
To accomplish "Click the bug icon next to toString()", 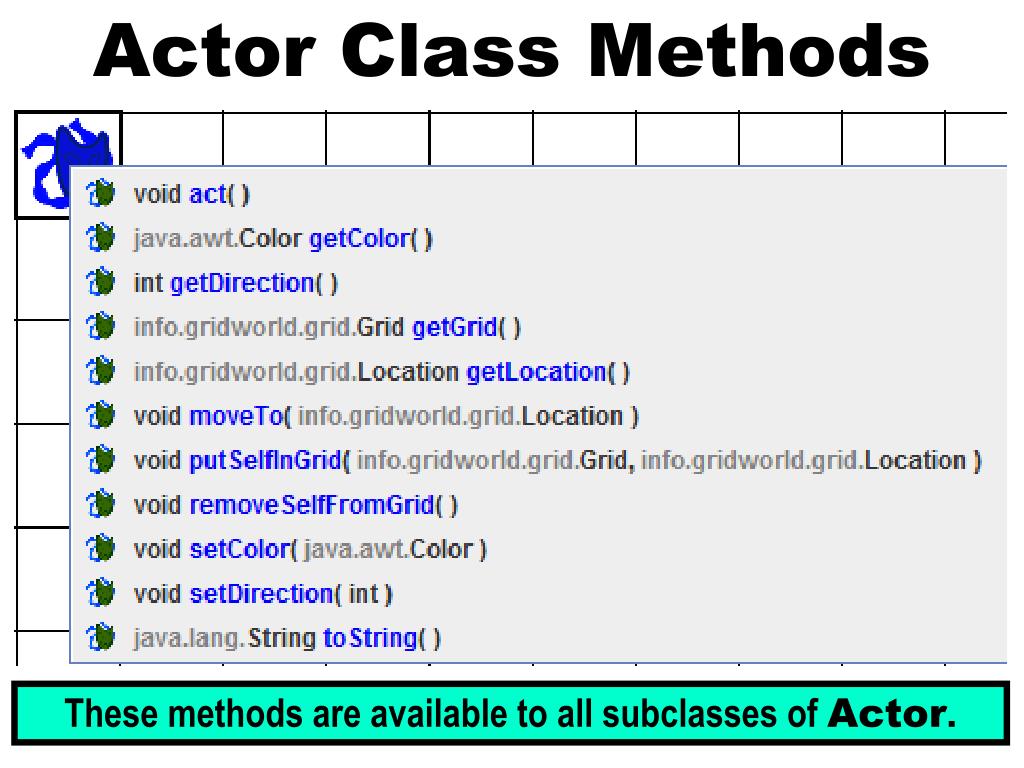I will 101,637.
